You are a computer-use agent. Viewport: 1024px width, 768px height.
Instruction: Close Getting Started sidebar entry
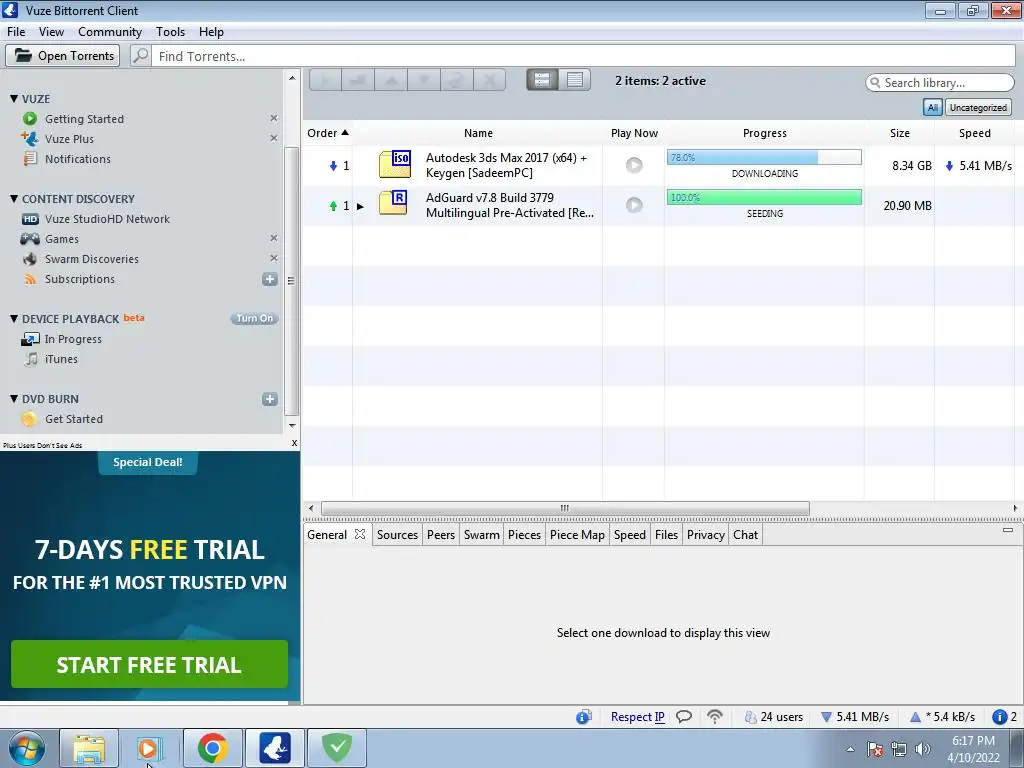274,118
